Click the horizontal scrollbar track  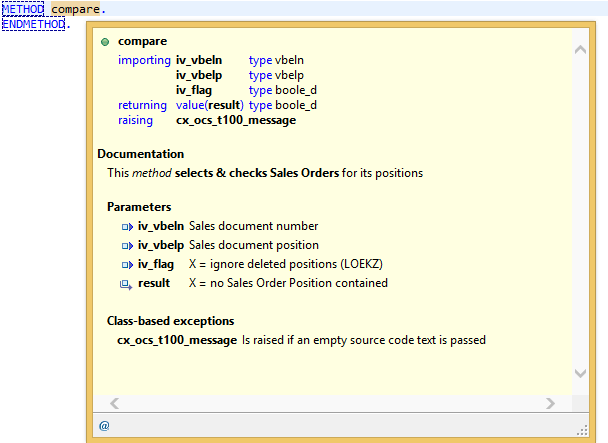(332, 403)
